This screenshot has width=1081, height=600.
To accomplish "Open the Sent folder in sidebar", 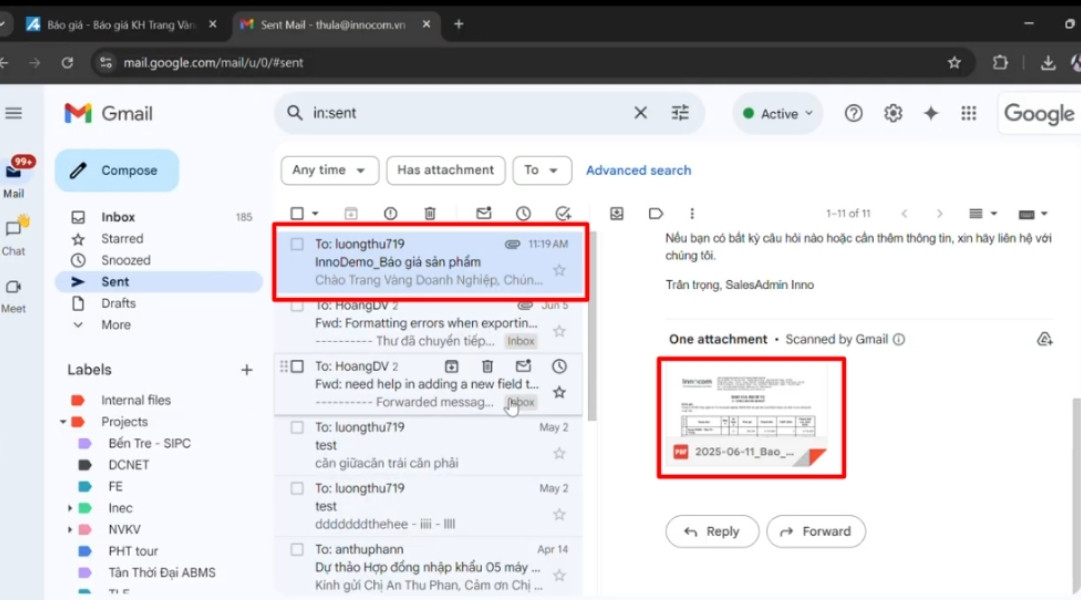I will click(114, 281).
